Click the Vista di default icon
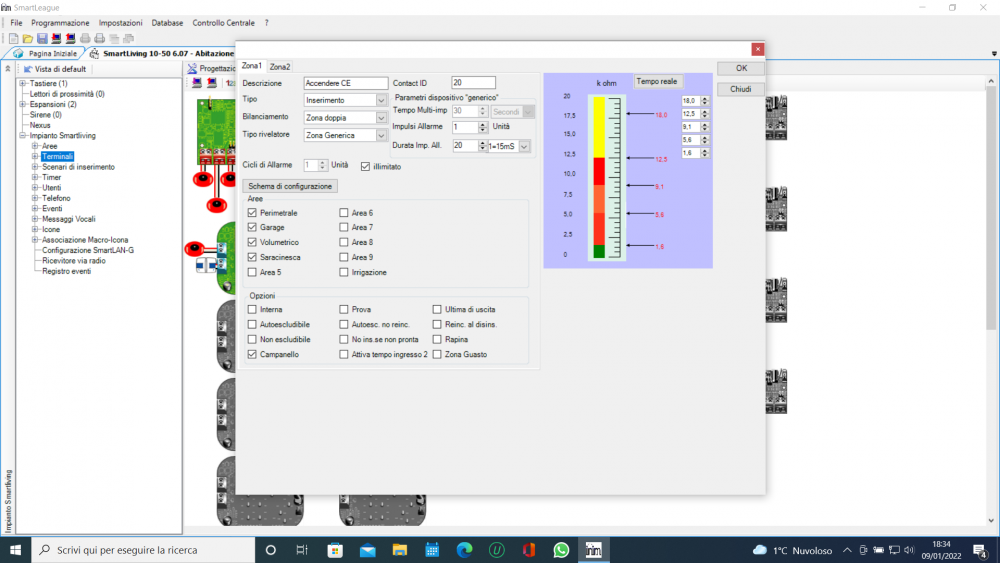The width and height of the screenshot is (1000, 563). [x=28, y=69]
